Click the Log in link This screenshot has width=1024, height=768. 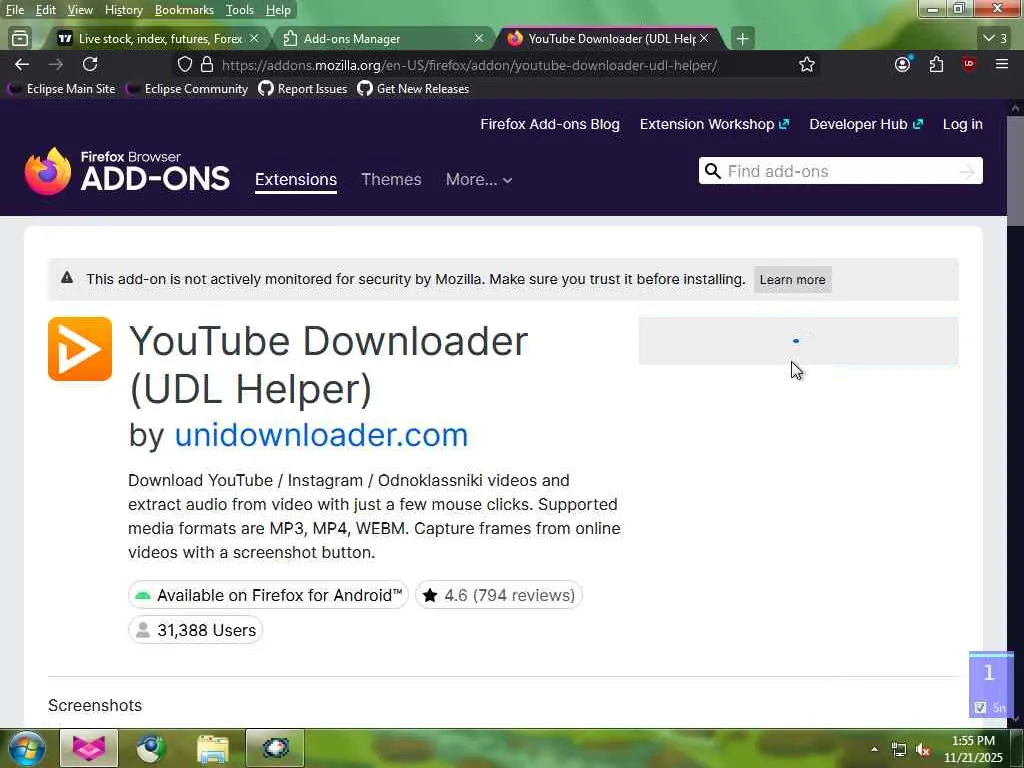963,124
